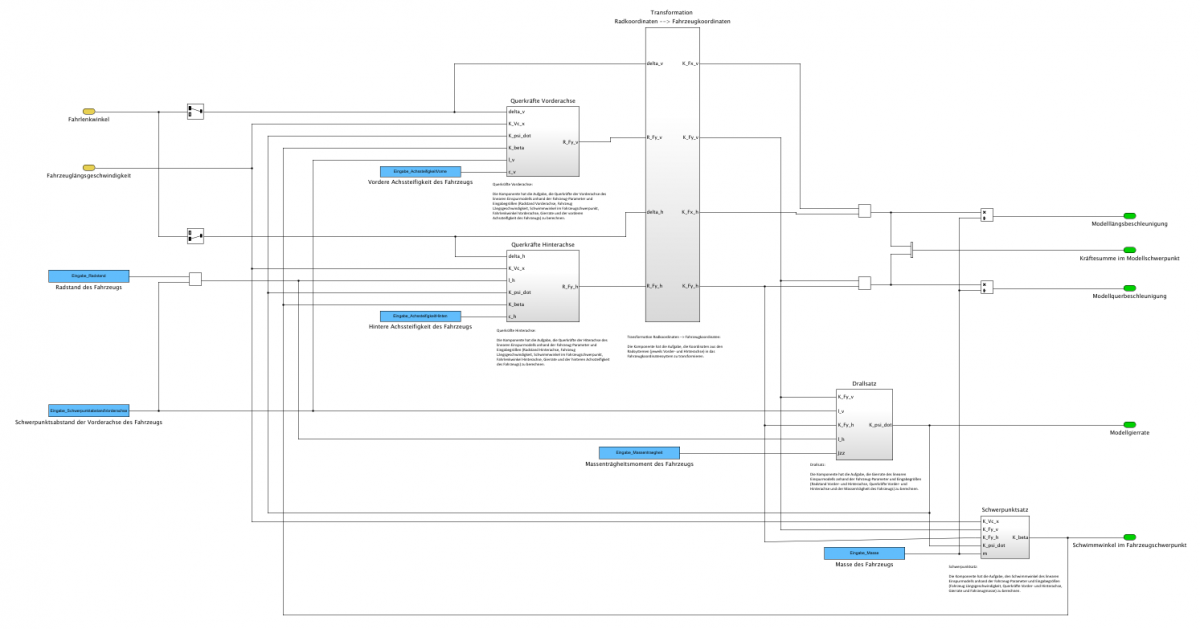
Task: Select the Modelllängsbeschleunigung green output port
Action: pos(1129,215)
